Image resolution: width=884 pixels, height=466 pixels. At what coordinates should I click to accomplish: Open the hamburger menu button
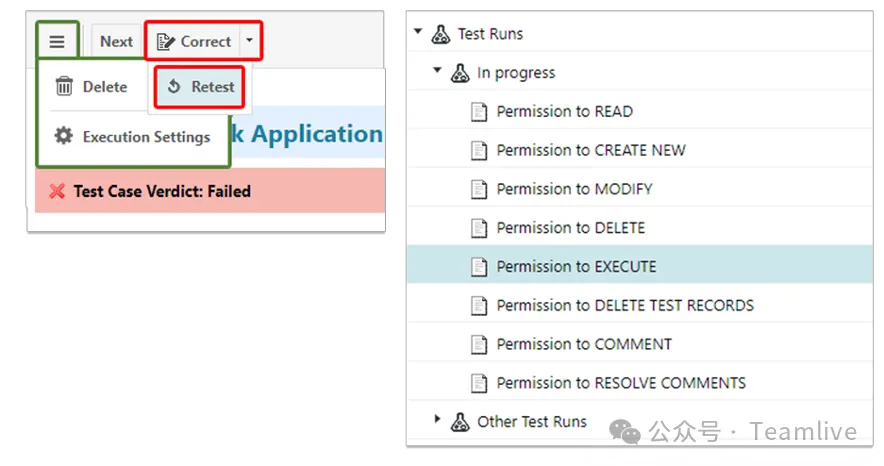coord(57,41)
